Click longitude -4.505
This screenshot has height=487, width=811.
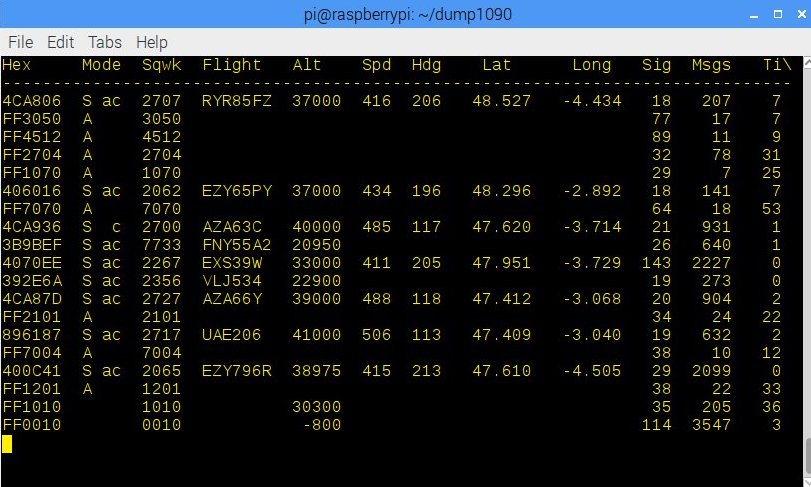coord(592,371)
